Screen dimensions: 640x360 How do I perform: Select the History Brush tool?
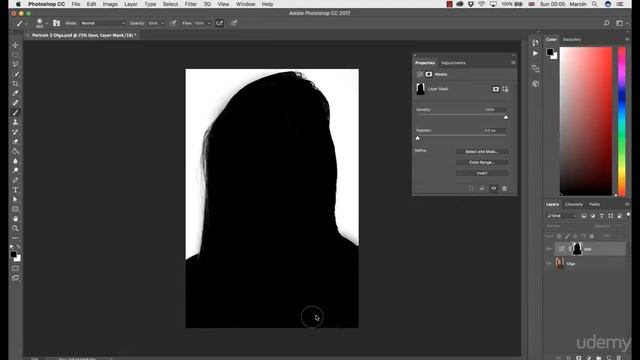(x=16, y=132)
